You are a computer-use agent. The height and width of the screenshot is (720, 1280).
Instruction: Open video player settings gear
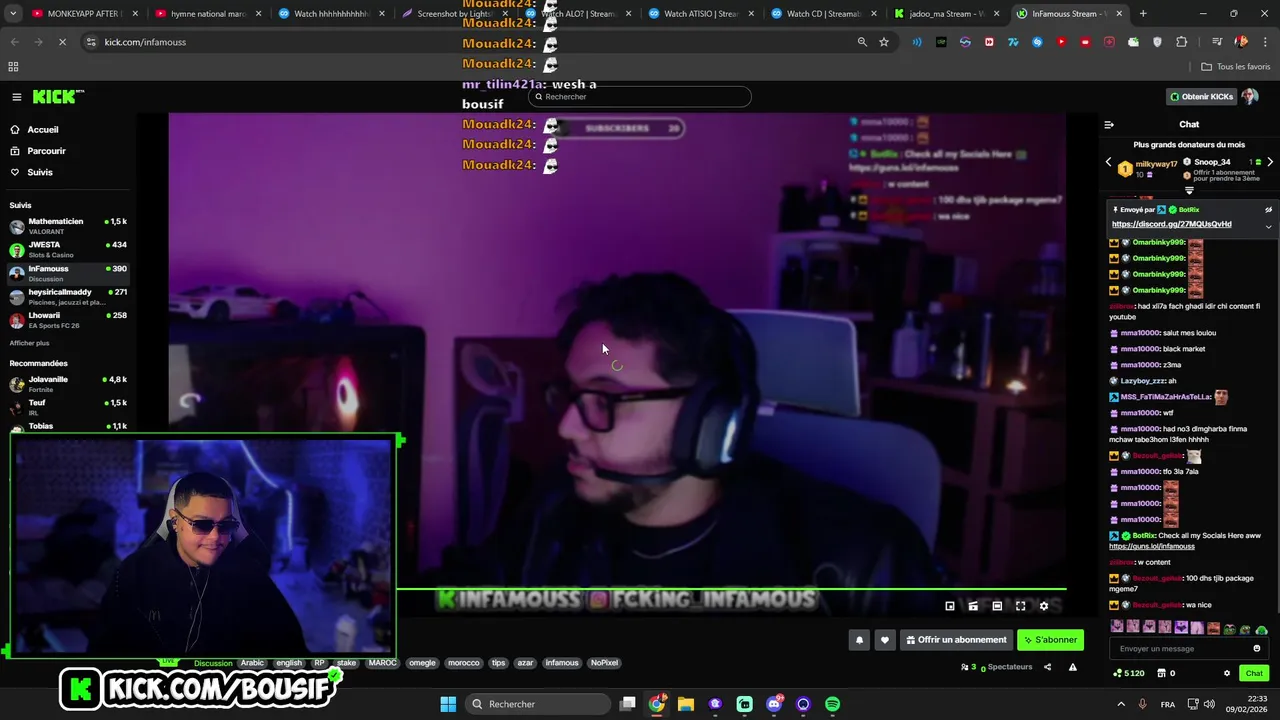[x=1044, y=606]
